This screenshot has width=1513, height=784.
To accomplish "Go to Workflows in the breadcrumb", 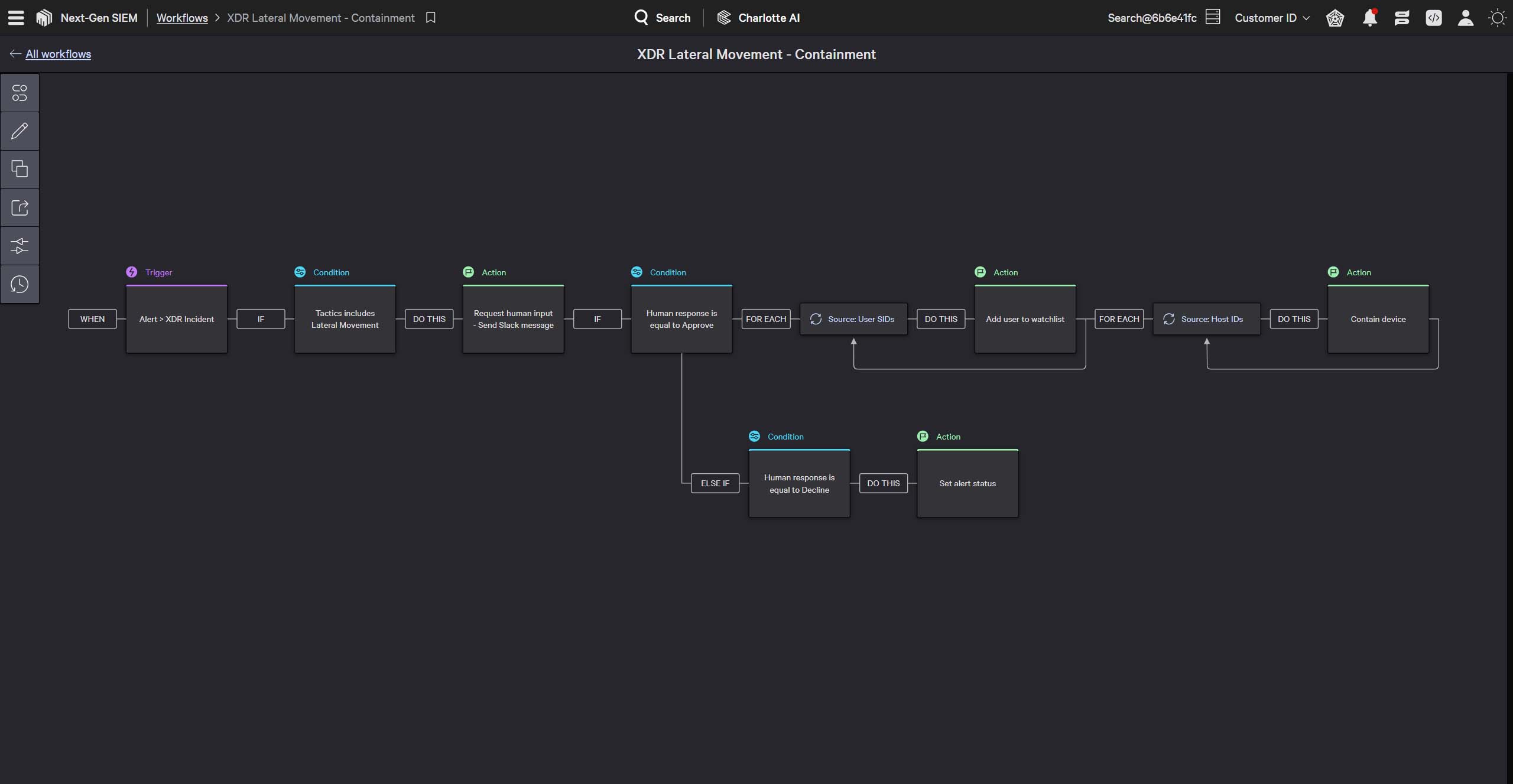I will [x=182, y=18].
